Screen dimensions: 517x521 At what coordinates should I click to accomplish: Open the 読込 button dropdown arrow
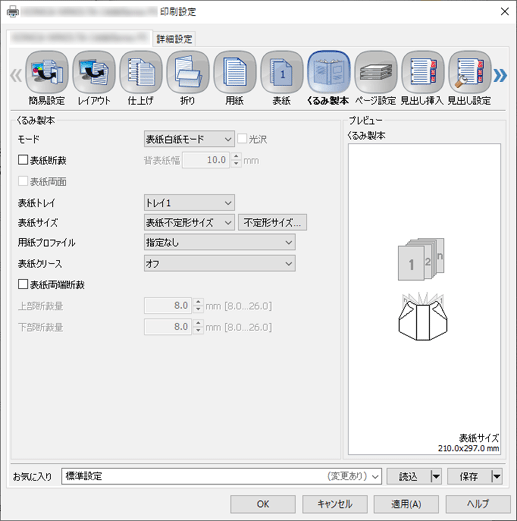[x=436, y=476]
